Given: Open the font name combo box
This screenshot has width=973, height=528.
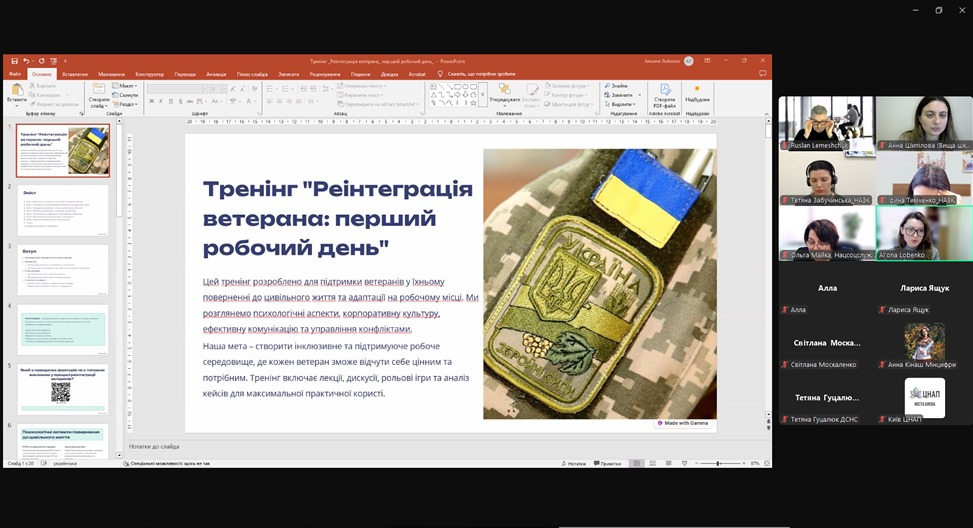Looking at the screenshot, I should pyautogui.click(x=176, y=89).
